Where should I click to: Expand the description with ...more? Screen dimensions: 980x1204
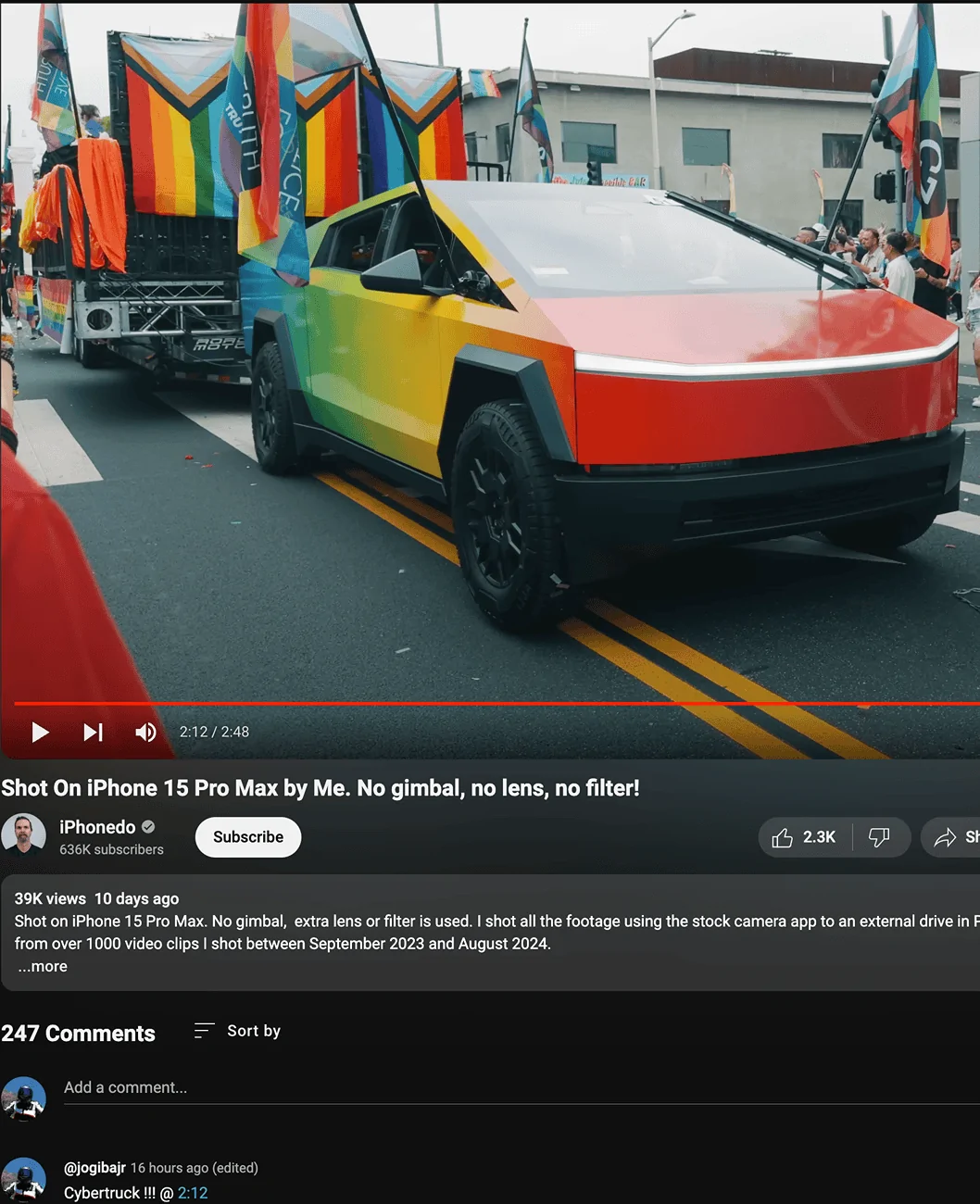tap(42, 966)
